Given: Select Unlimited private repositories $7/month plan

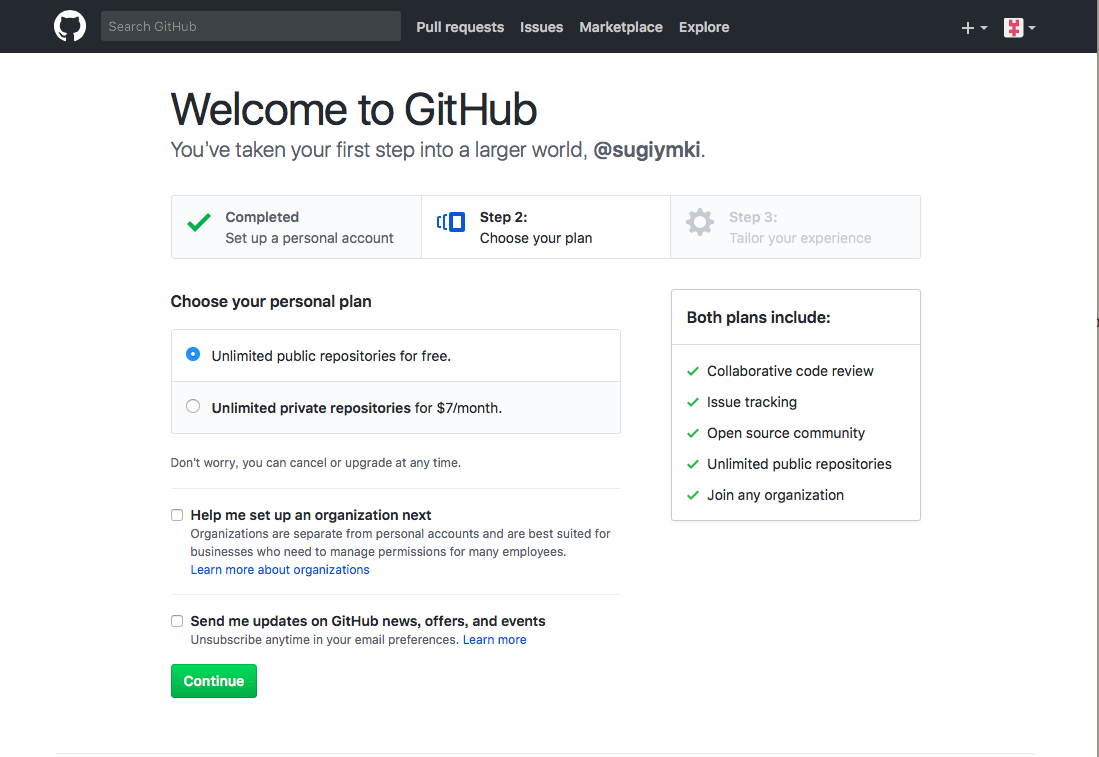Looking at the screenshot, I should tap(193, 407).
